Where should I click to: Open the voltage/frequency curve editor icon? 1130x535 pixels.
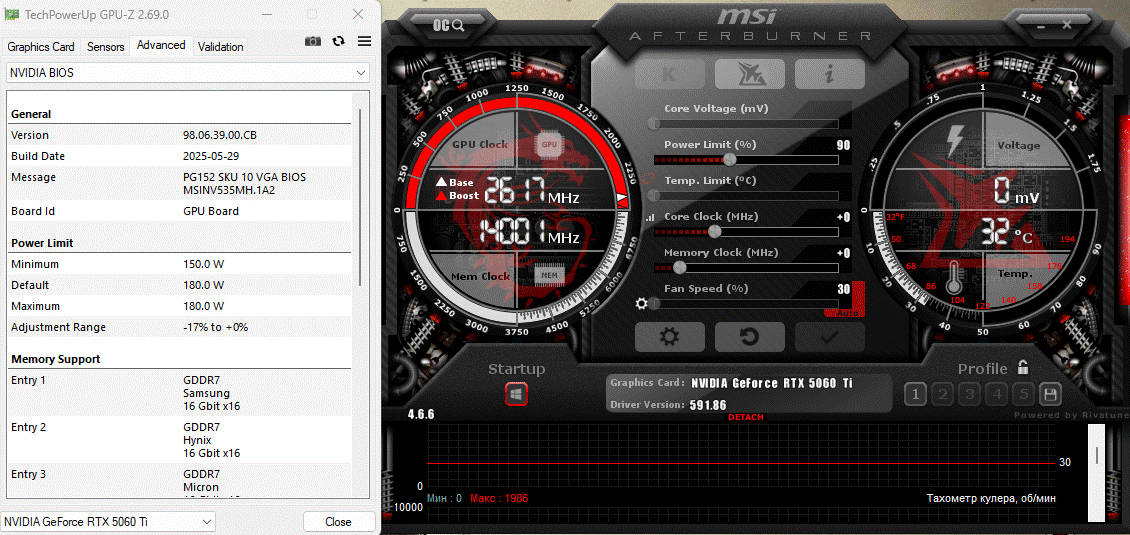click(650, 216)
